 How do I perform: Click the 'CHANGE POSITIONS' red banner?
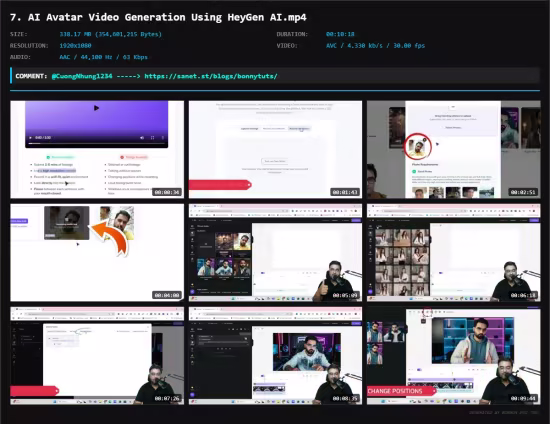click(401, 391)
